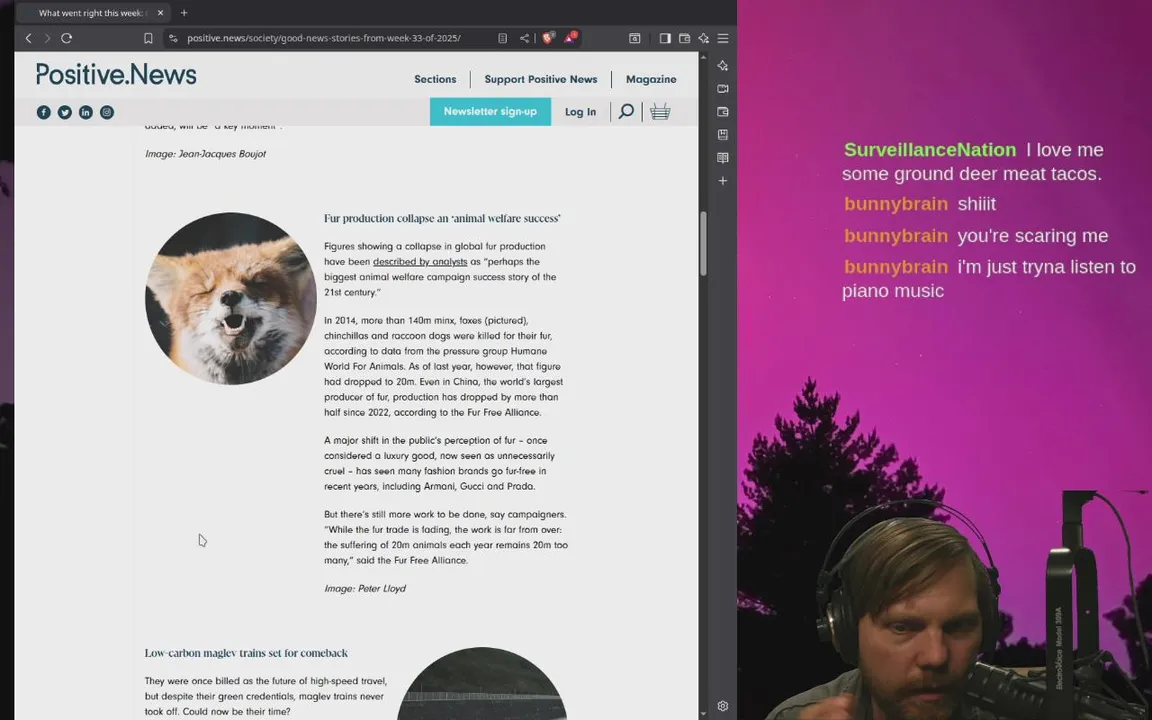1152x720 pixels.
Task: Click the Log In link
Action: point(580,112)
